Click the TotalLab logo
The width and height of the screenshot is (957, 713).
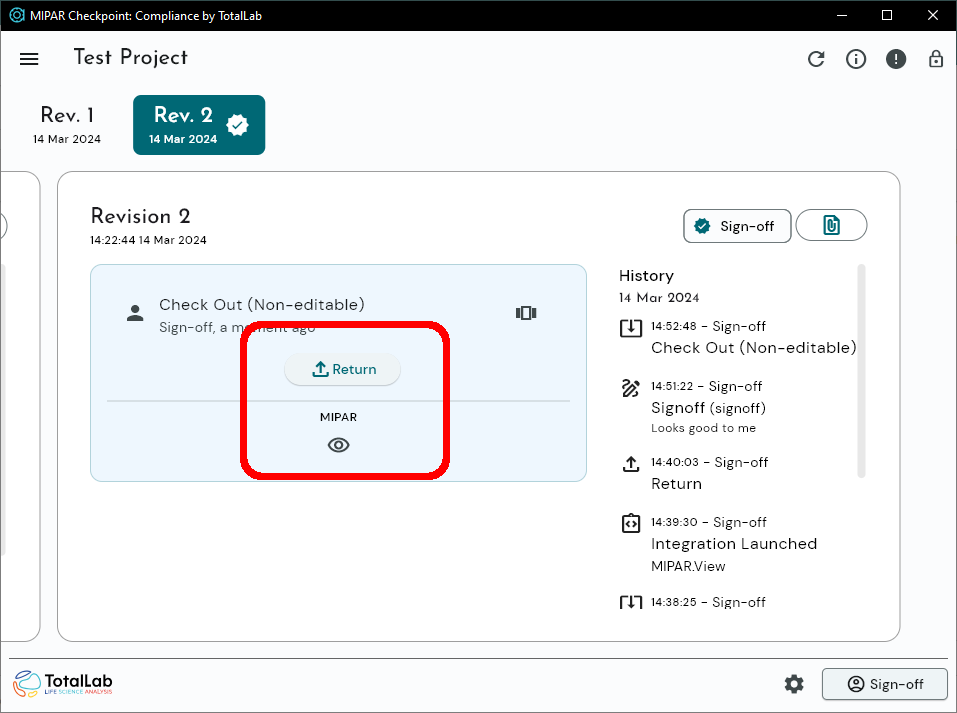click(x=63, y=684)
